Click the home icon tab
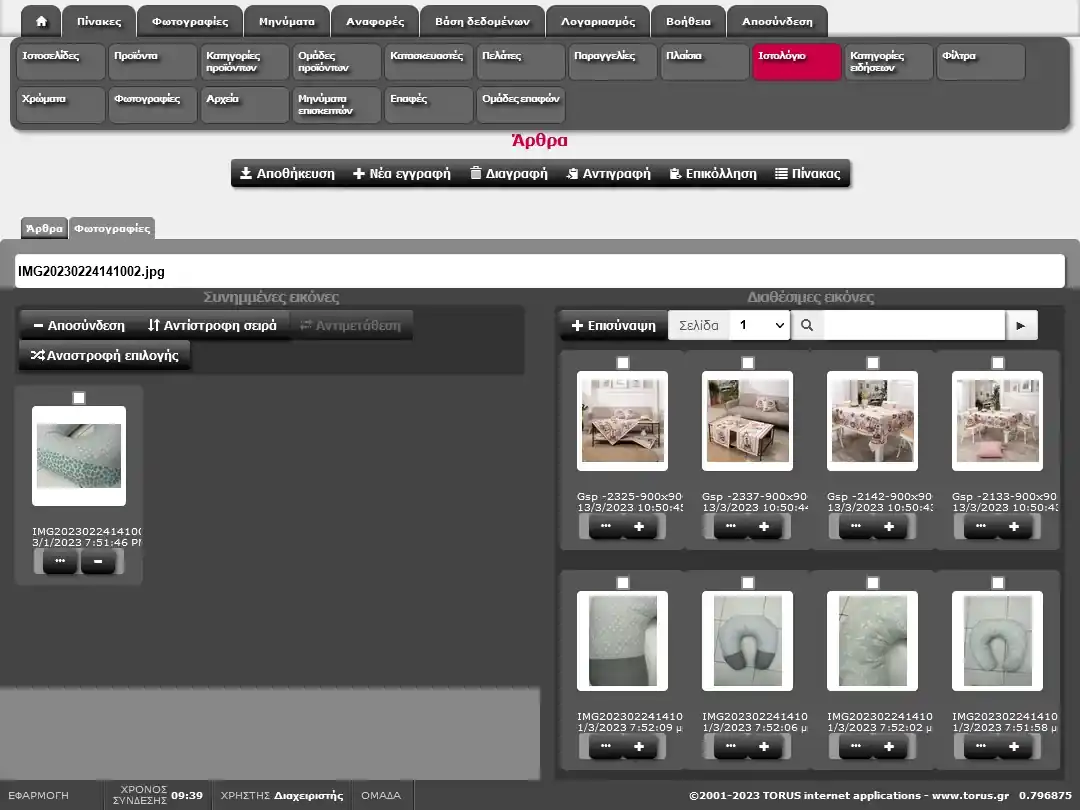 pos(41,21)
